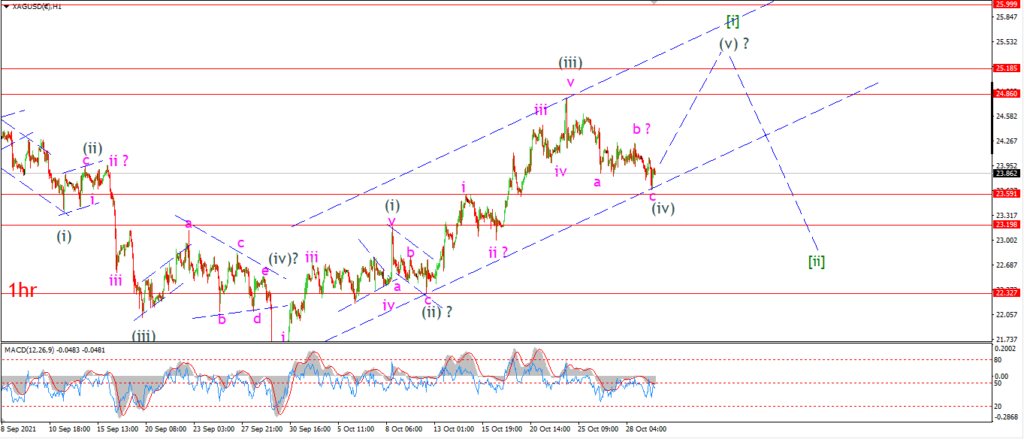The height and width of the screenshot is (439, 1024).
Task: Select the green [i] wave label
Action: (x=733, y=21)
